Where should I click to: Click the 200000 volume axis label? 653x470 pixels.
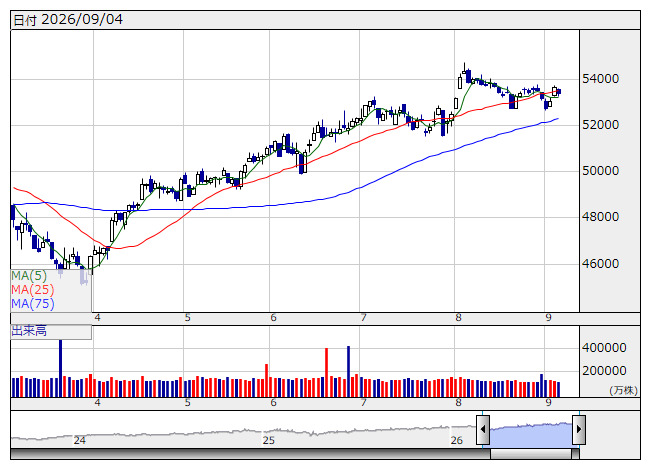pyautogui.click(x=604, y=371)
